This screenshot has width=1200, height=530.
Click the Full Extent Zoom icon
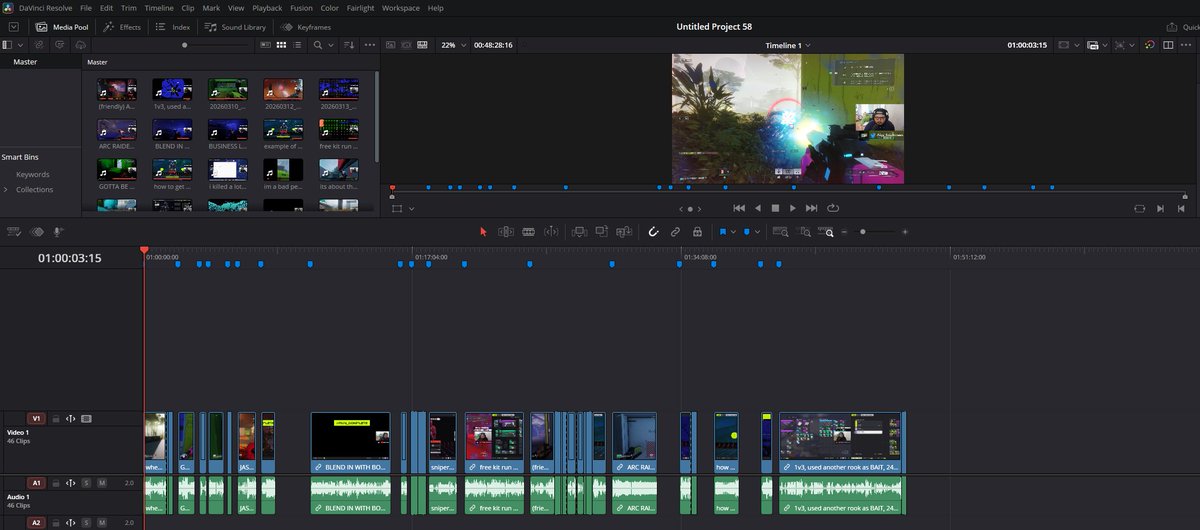(x=779, y=231)
